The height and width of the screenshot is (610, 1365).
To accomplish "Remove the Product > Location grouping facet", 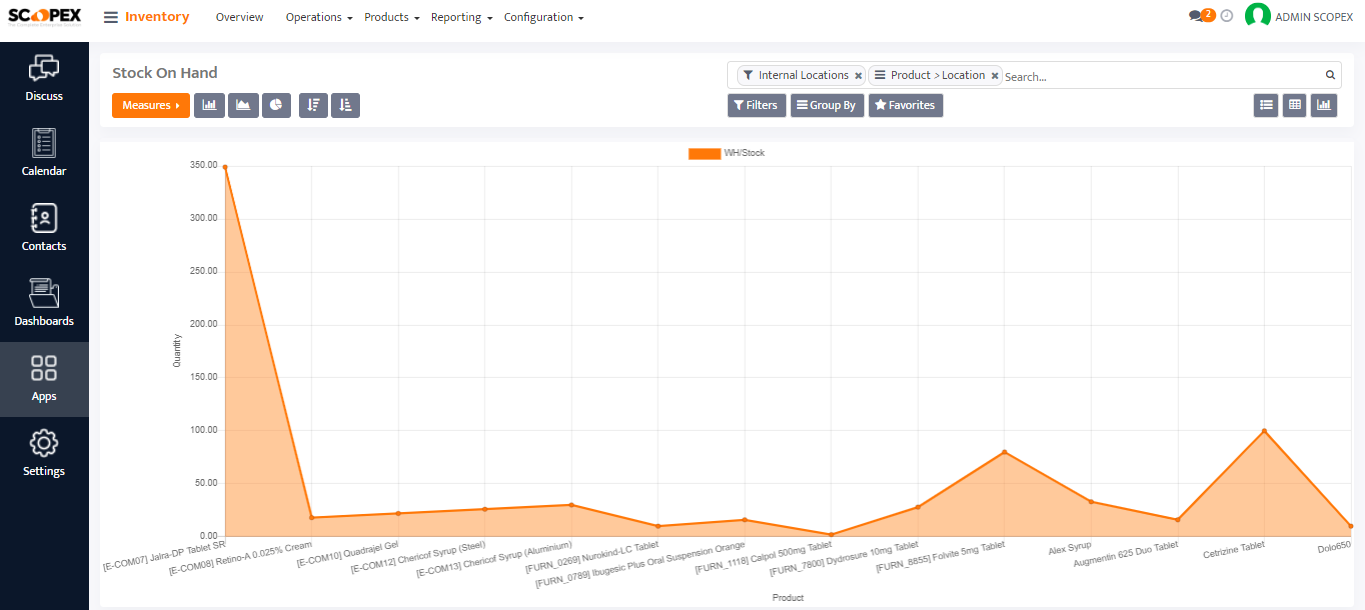I will (x=994, y=76).
